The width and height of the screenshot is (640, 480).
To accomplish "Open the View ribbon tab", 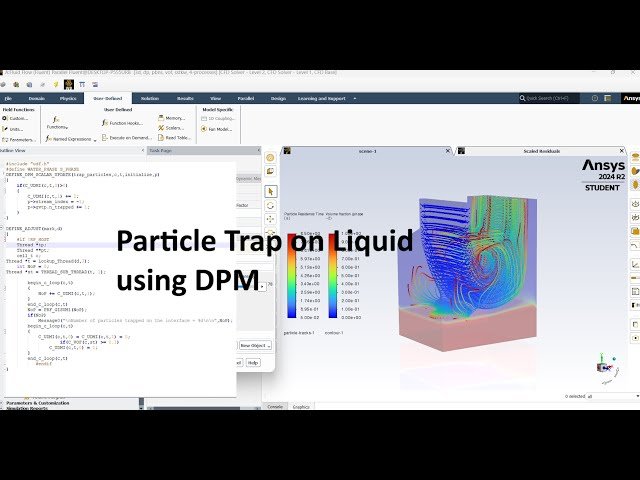I will [x=216, y=98].
